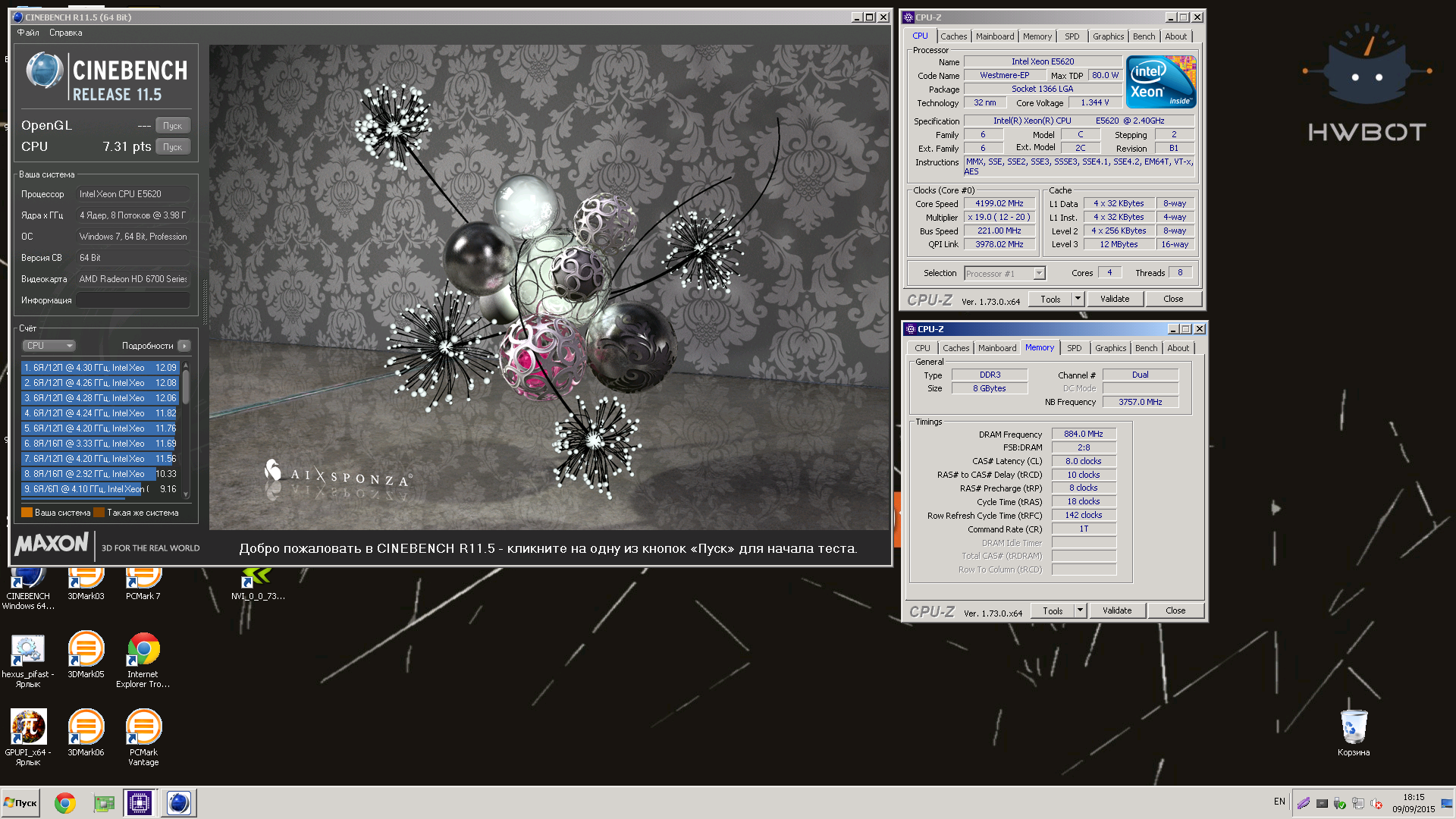This screenshot has width=1456, height=819.
Task: Open the network connection tray icon
Action: click(1358, 803)
